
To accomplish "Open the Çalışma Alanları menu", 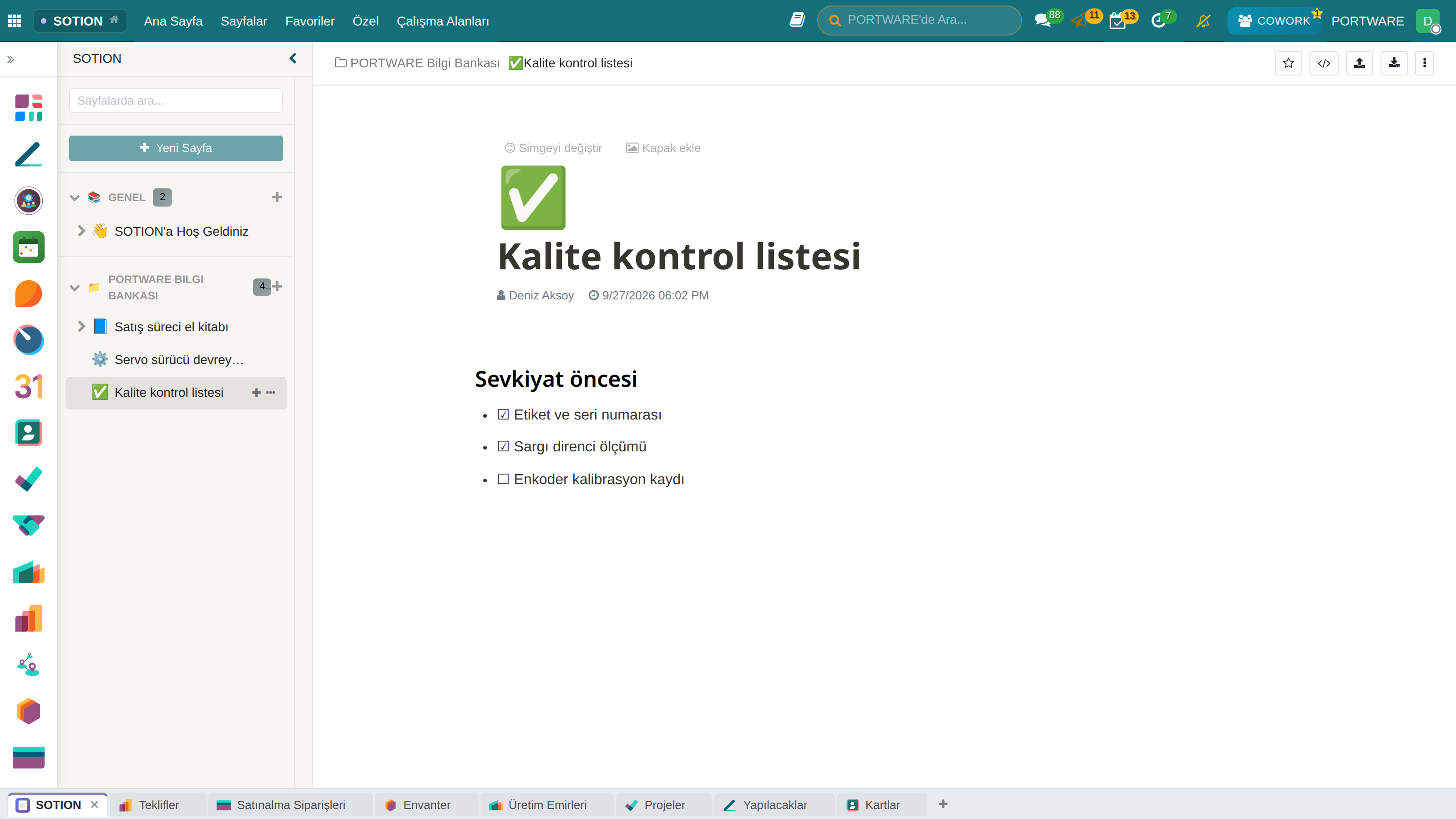I will coord(443,21).
